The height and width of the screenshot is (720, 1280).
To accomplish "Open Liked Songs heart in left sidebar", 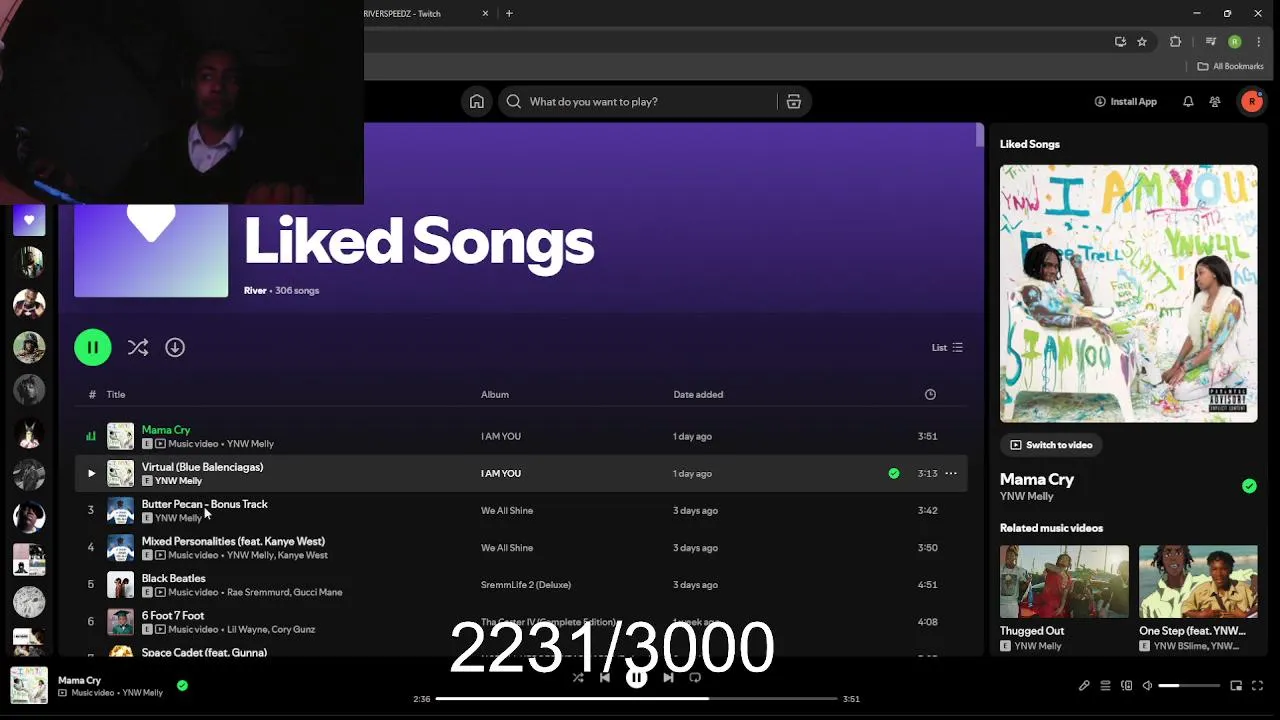I will [x=29, y=220].
